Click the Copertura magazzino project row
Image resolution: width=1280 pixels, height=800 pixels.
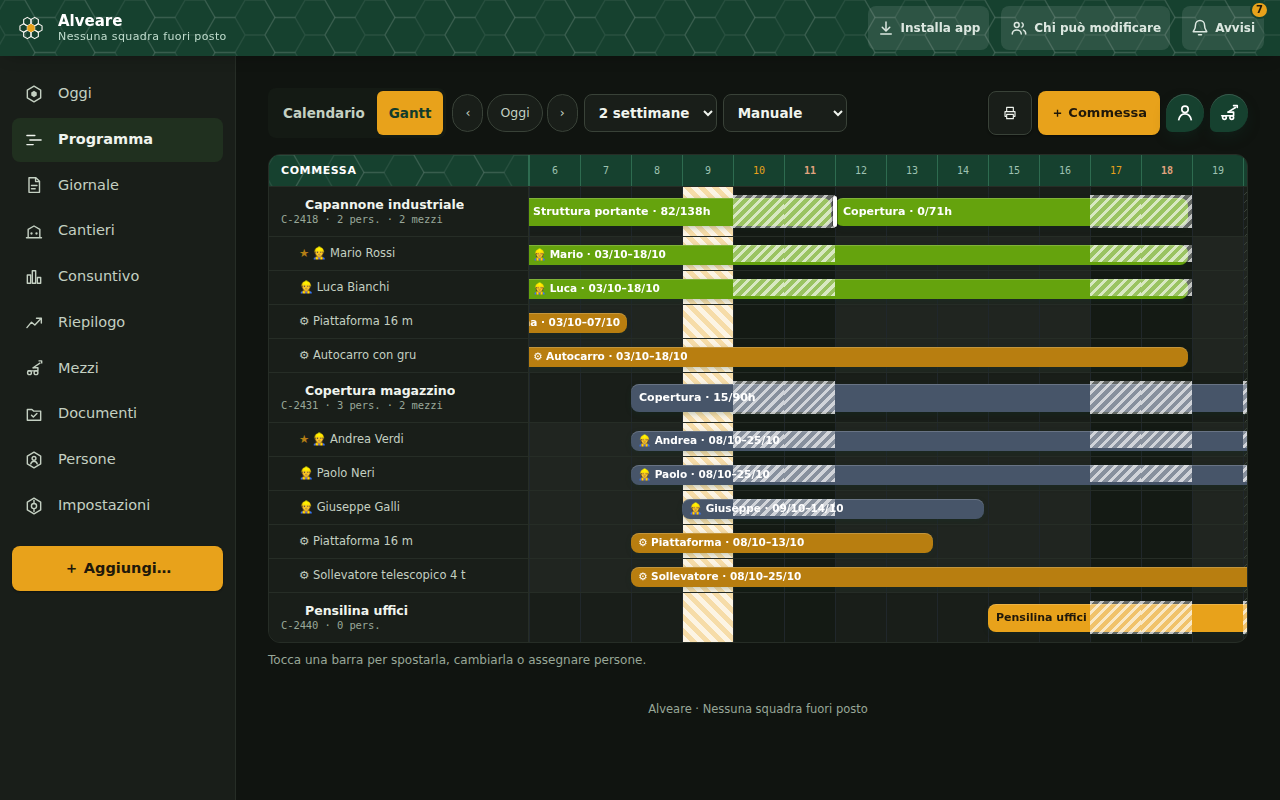[x=398, y=398]
